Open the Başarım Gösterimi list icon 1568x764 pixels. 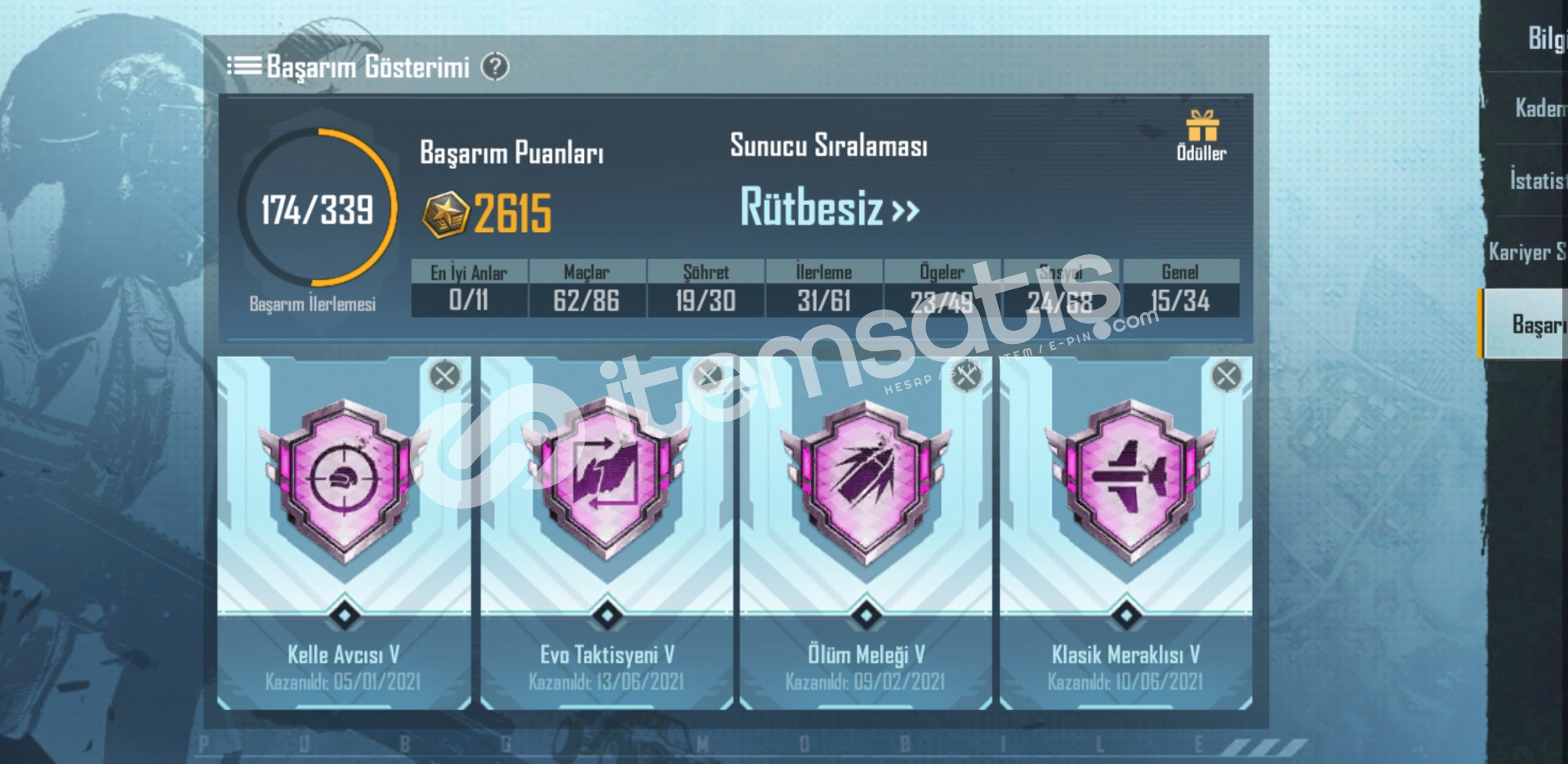[x=244, y=65]
